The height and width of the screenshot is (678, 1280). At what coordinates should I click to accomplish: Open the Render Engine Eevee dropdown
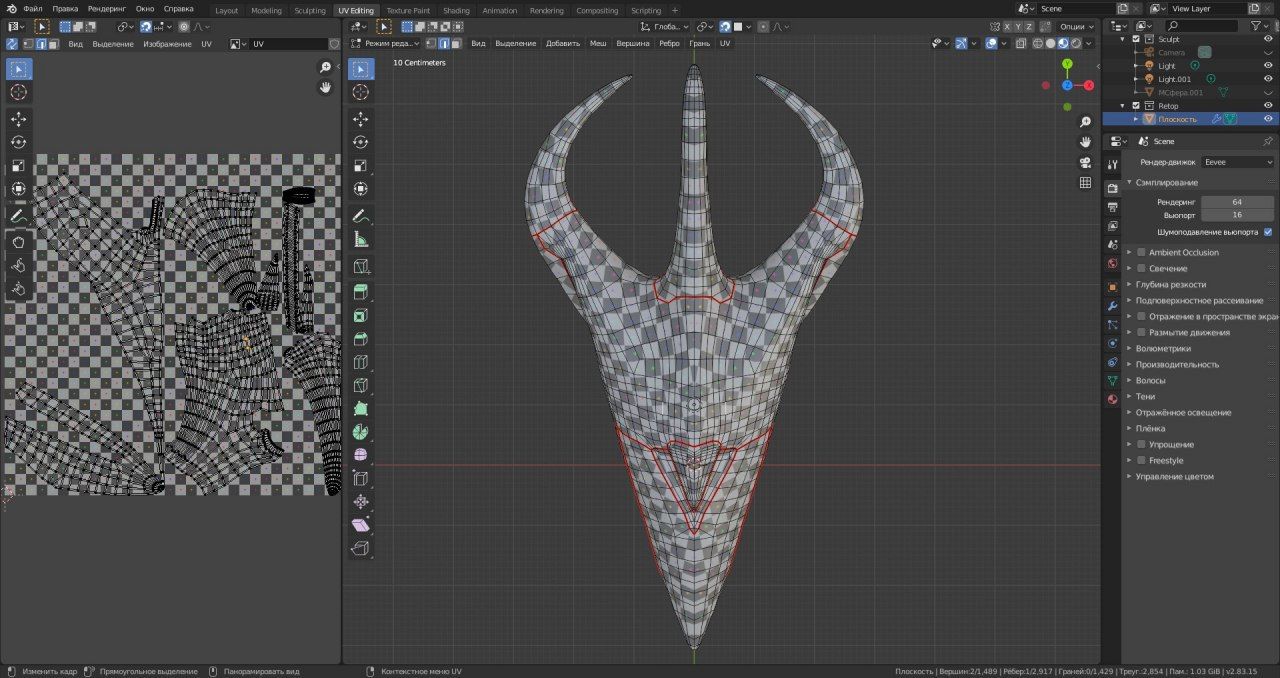[1238, 162]
